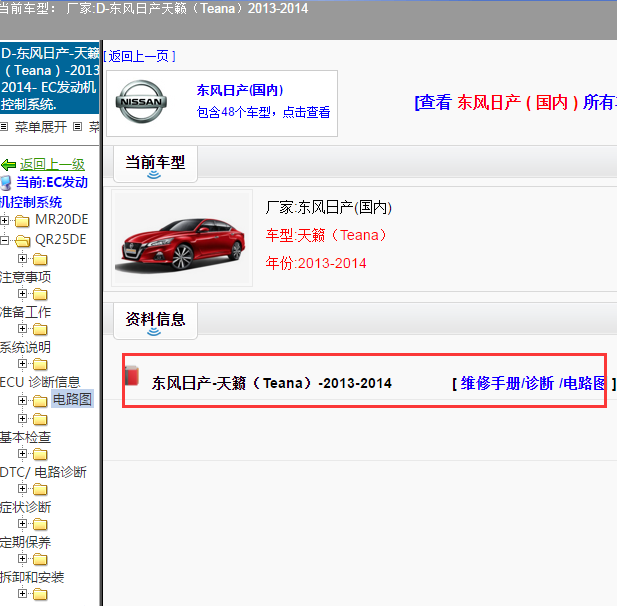Click the red 车型:天籁（Teana） text
617x606 pixels.
click(x=327, y=235)
